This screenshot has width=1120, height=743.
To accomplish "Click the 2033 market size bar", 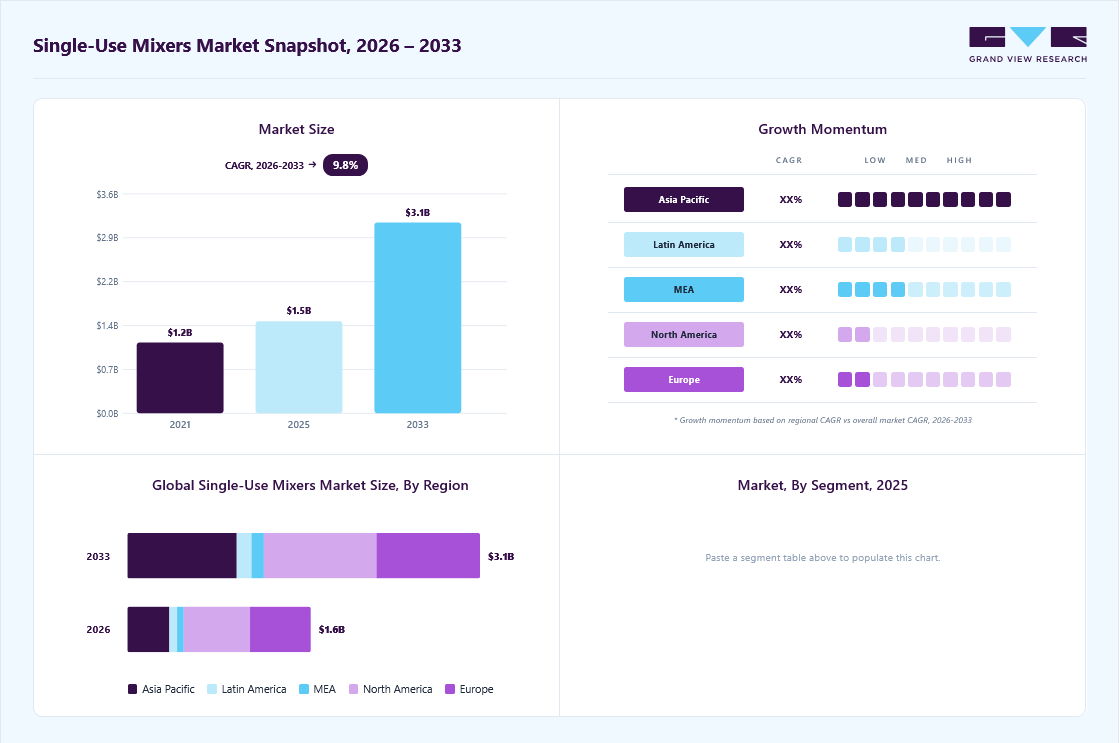I will tap(418, 318).
